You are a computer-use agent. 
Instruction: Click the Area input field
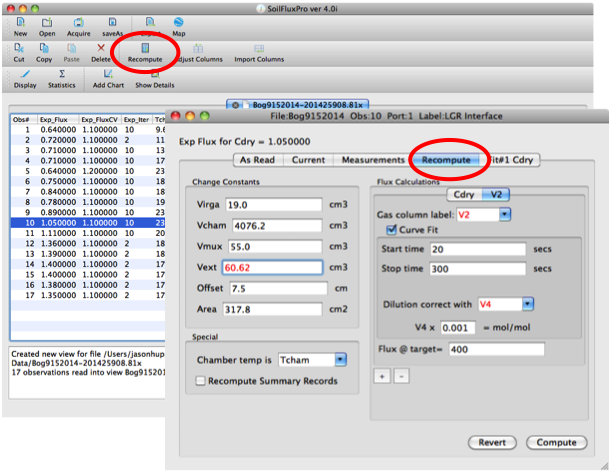point(272,309)
